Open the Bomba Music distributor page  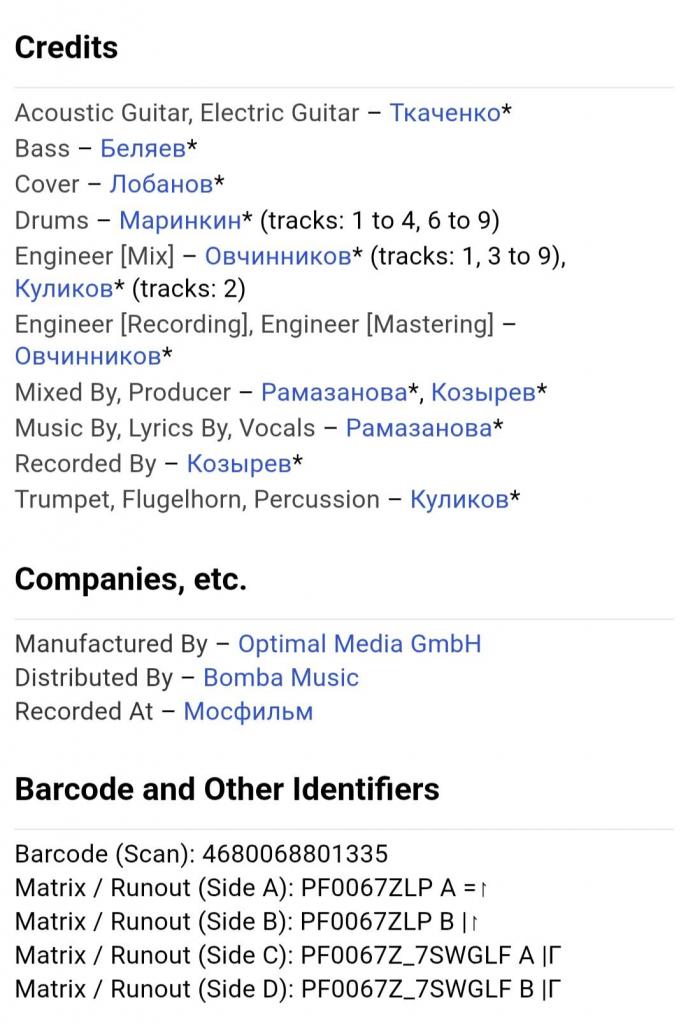pyautogui.click(x=281, y=678)
